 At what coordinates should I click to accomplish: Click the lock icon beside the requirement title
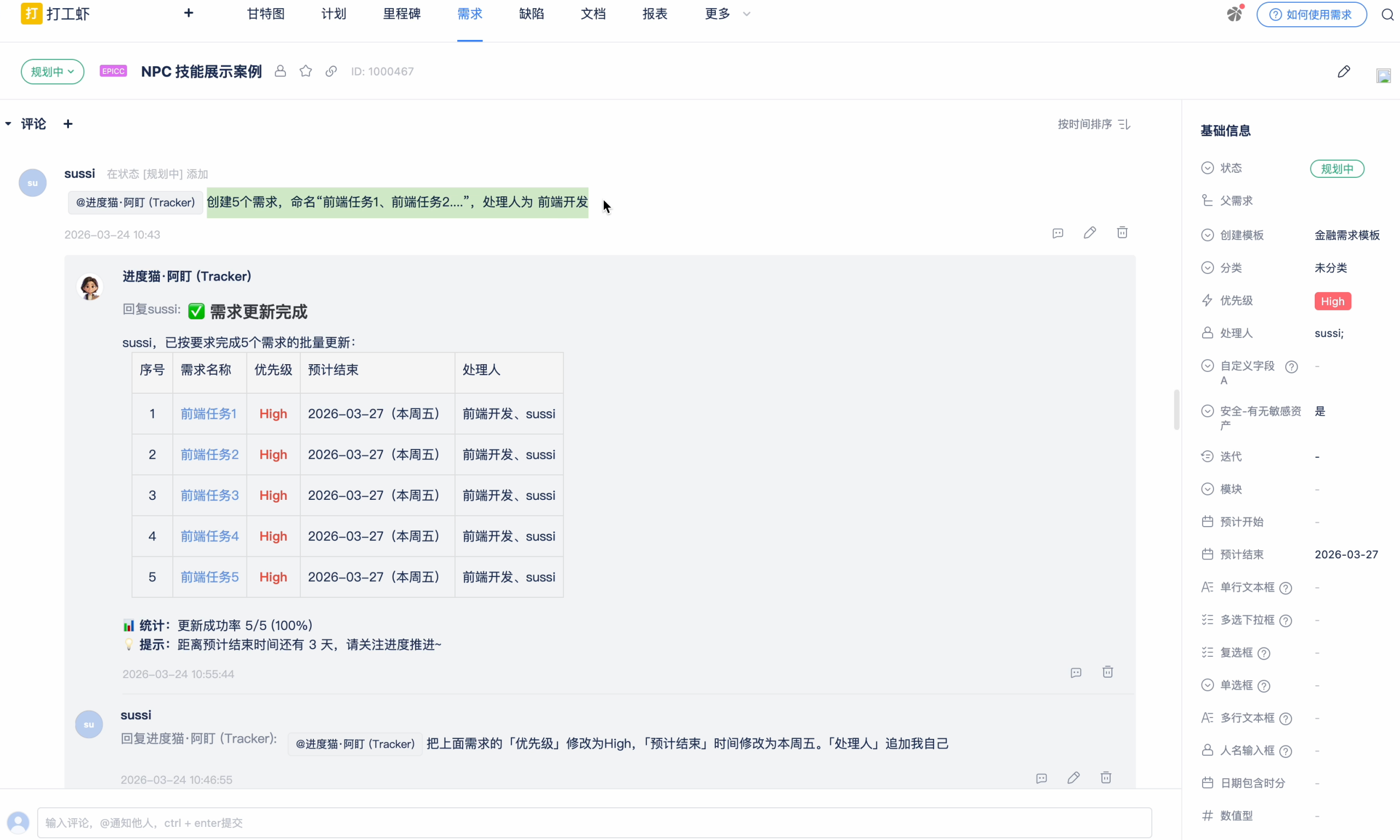click(280, 71)
